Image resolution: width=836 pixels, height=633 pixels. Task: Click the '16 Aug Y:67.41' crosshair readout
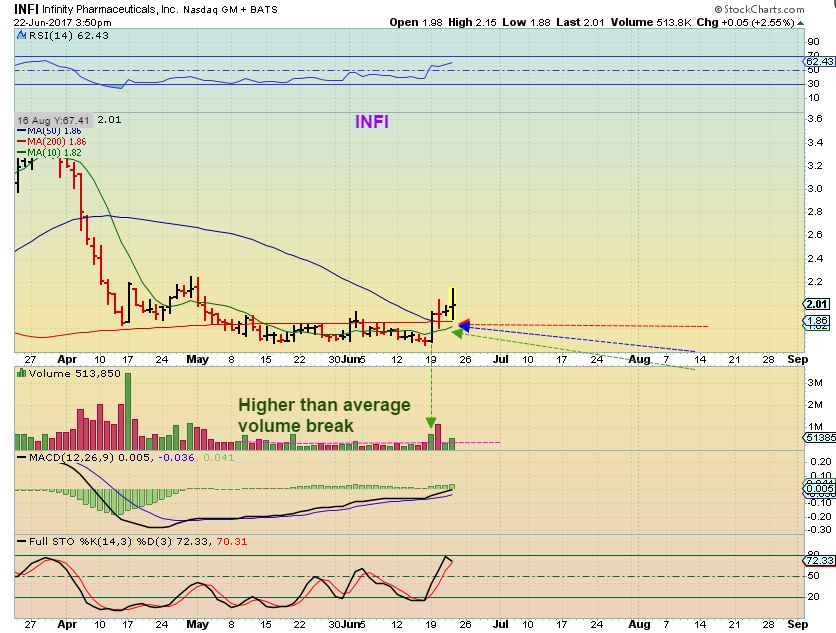click(53, 120)
